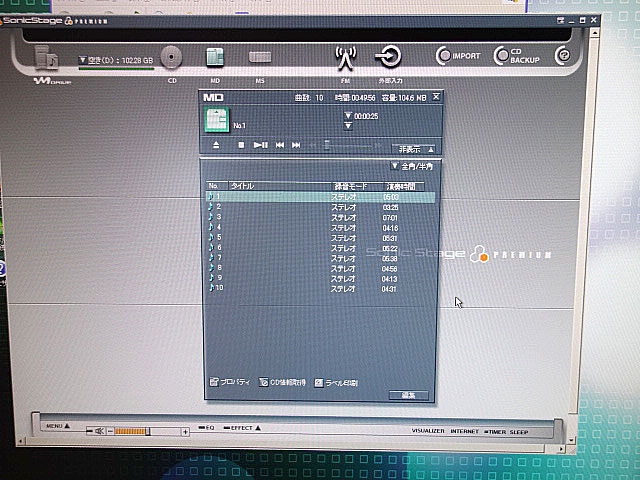Image resolution: width=640 pixels, height=480 pixels.
Task: Select the MS memory stick icon
Action: coord(260,57)
